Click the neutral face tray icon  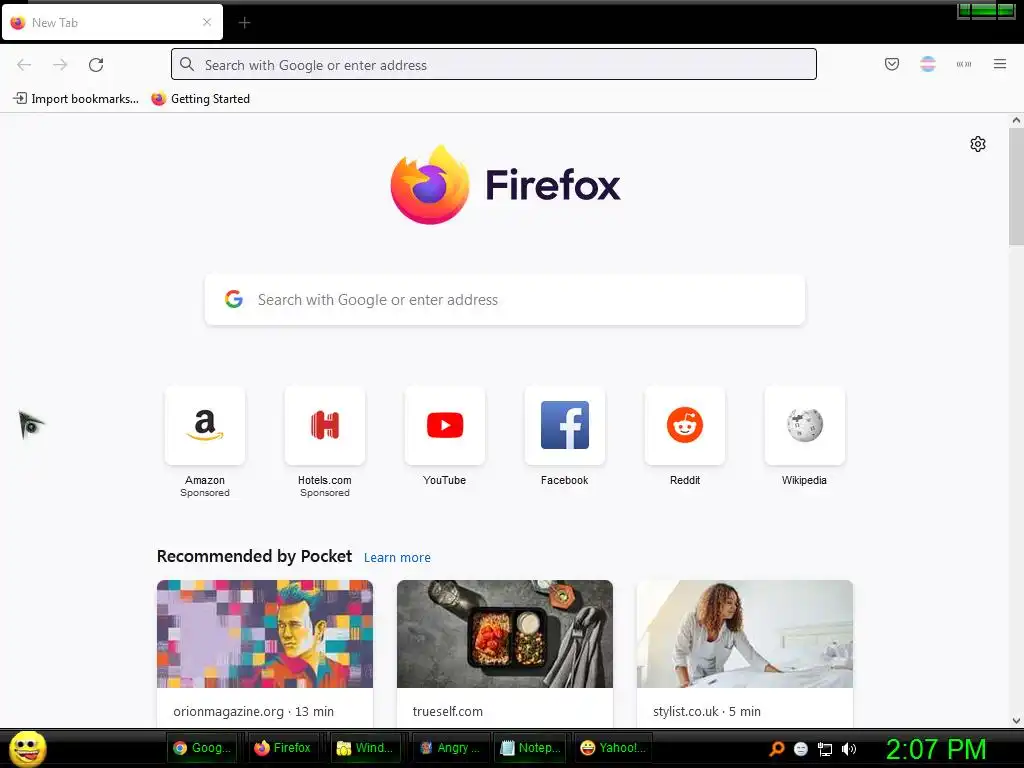coord(801,749)
